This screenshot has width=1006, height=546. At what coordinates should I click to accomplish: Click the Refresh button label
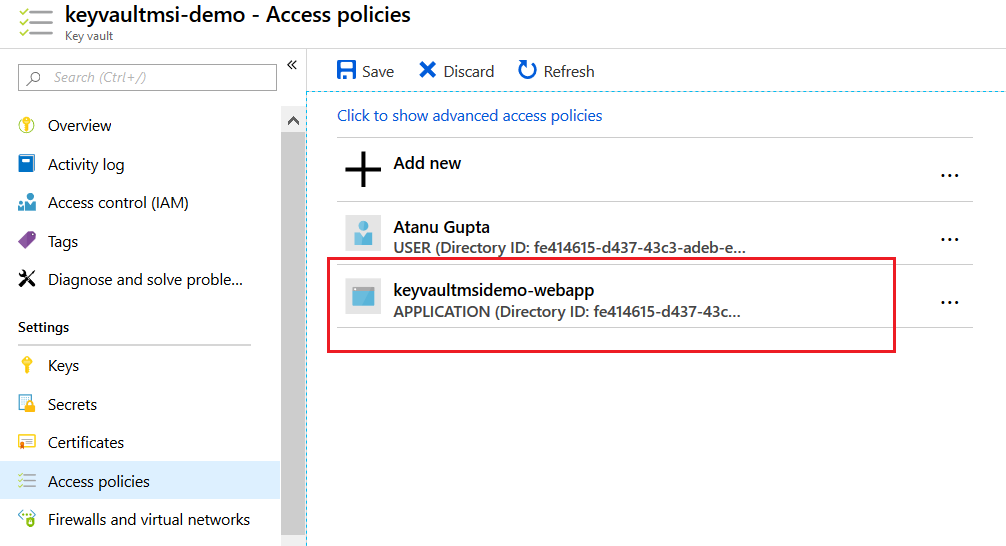pos(569,71)
